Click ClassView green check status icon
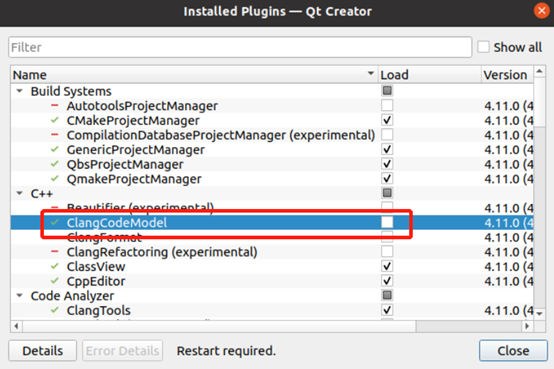Screen dimensions: 554x369 (54, 266)
